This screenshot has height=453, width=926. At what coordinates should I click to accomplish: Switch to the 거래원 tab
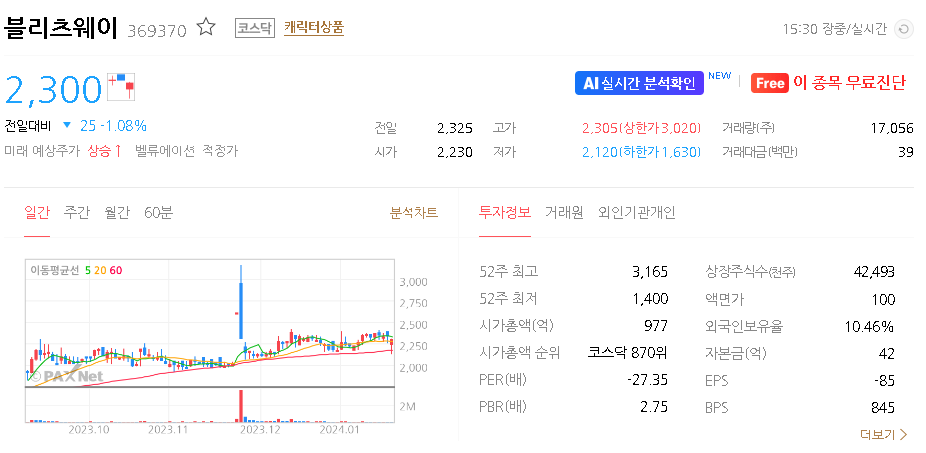[x=564, y=213]
